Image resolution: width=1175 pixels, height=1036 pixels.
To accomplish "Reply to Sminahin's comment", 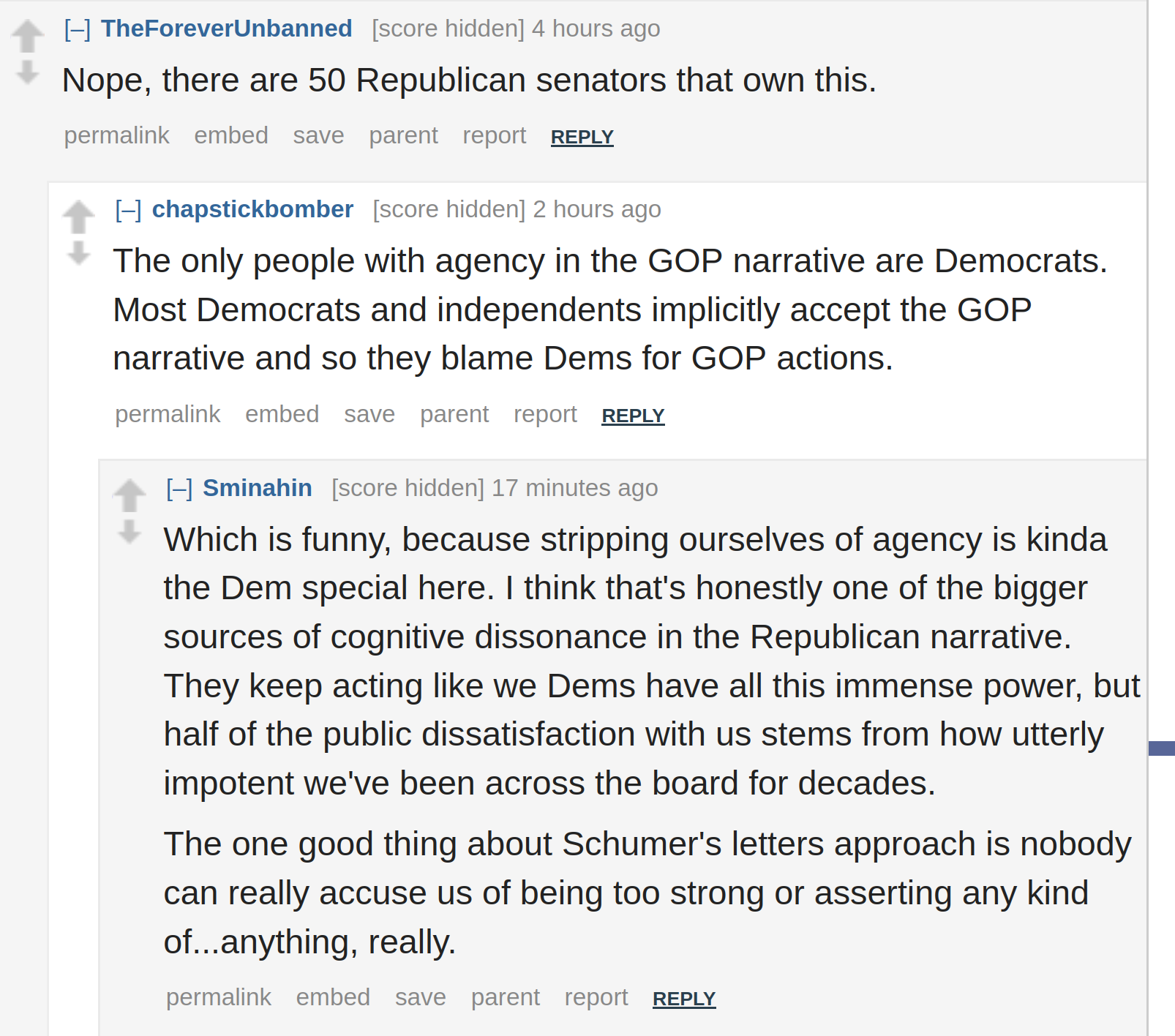I will click(684, 999).
